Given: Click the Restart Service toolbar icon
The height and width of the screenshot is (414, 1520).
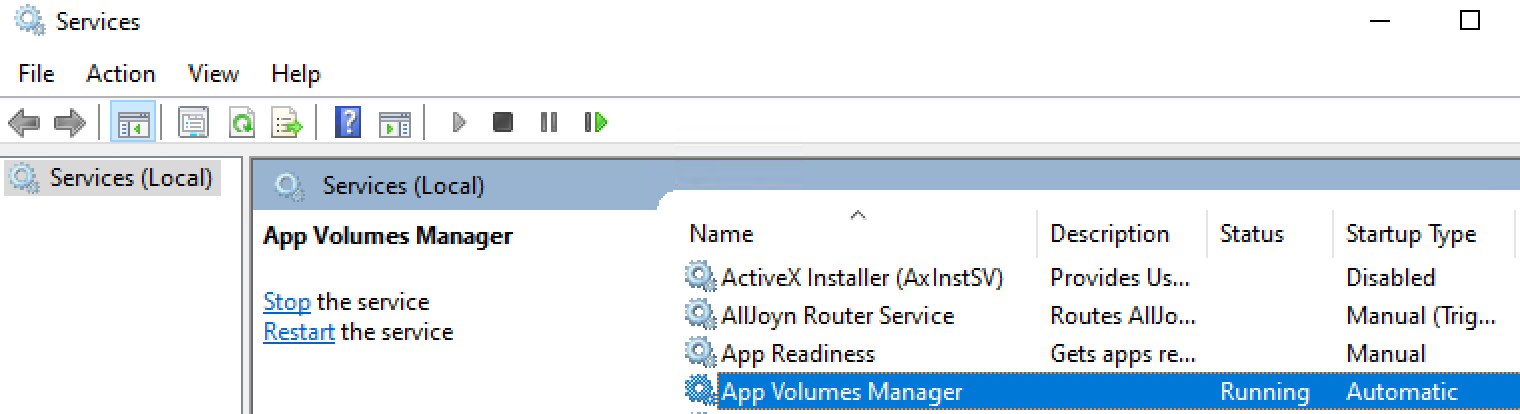Looking at the screenshot, I should [x=596, y=123].
